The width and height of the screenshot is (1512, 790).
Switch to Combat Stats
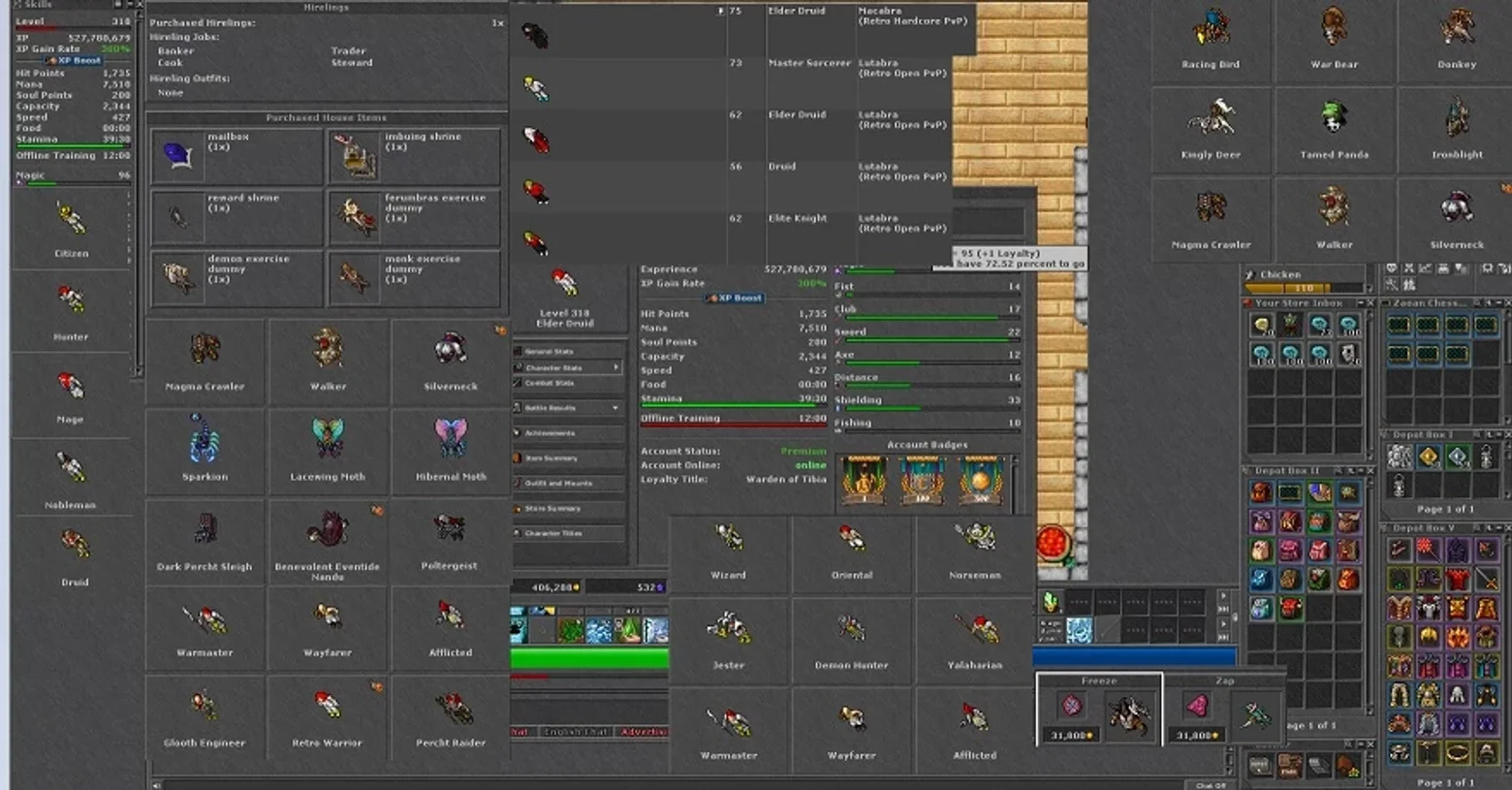[568, 383]
